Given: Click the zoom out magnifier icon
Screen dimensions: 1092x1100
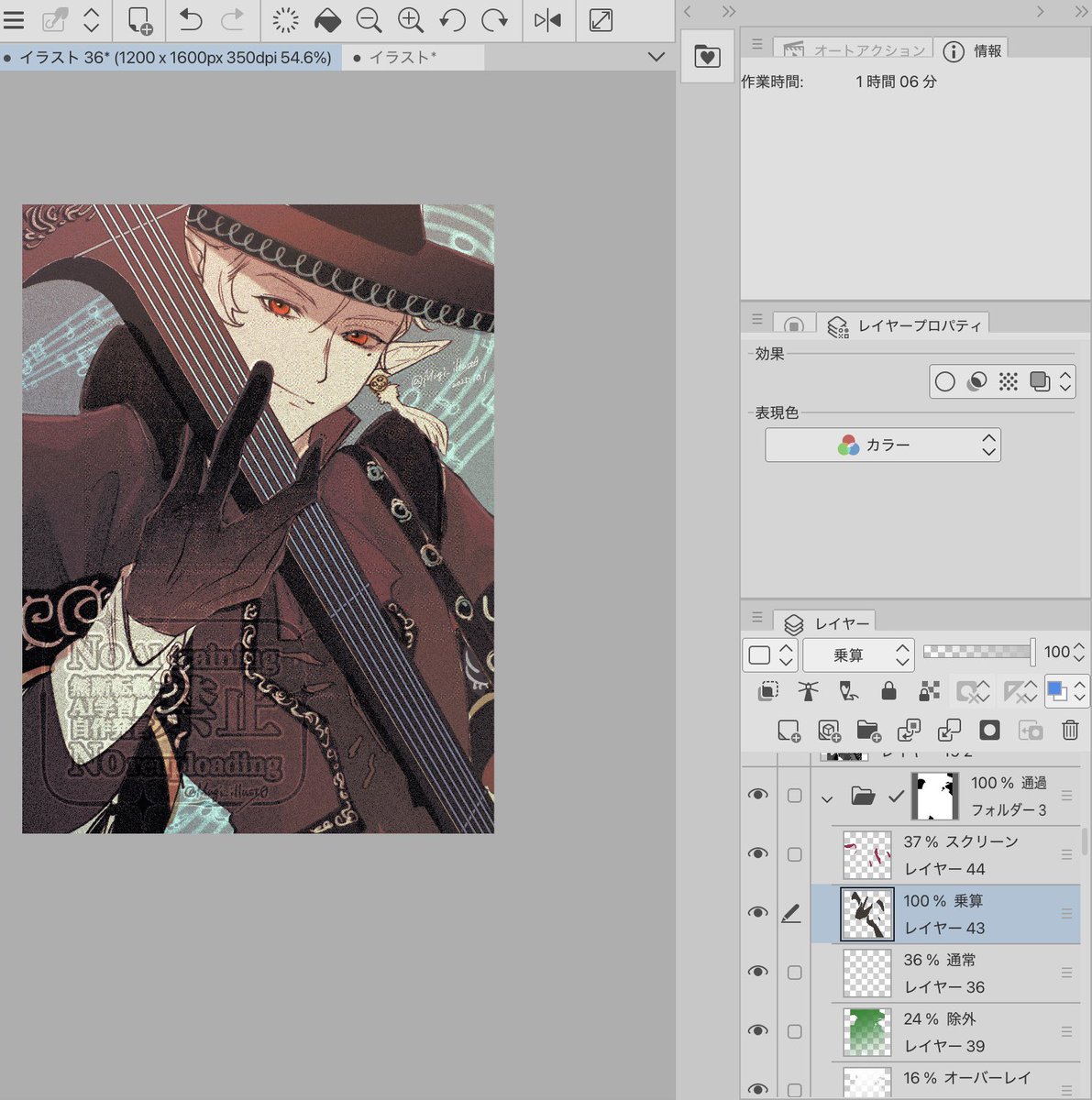Looking at the screenshot, I should pos(369,20).
